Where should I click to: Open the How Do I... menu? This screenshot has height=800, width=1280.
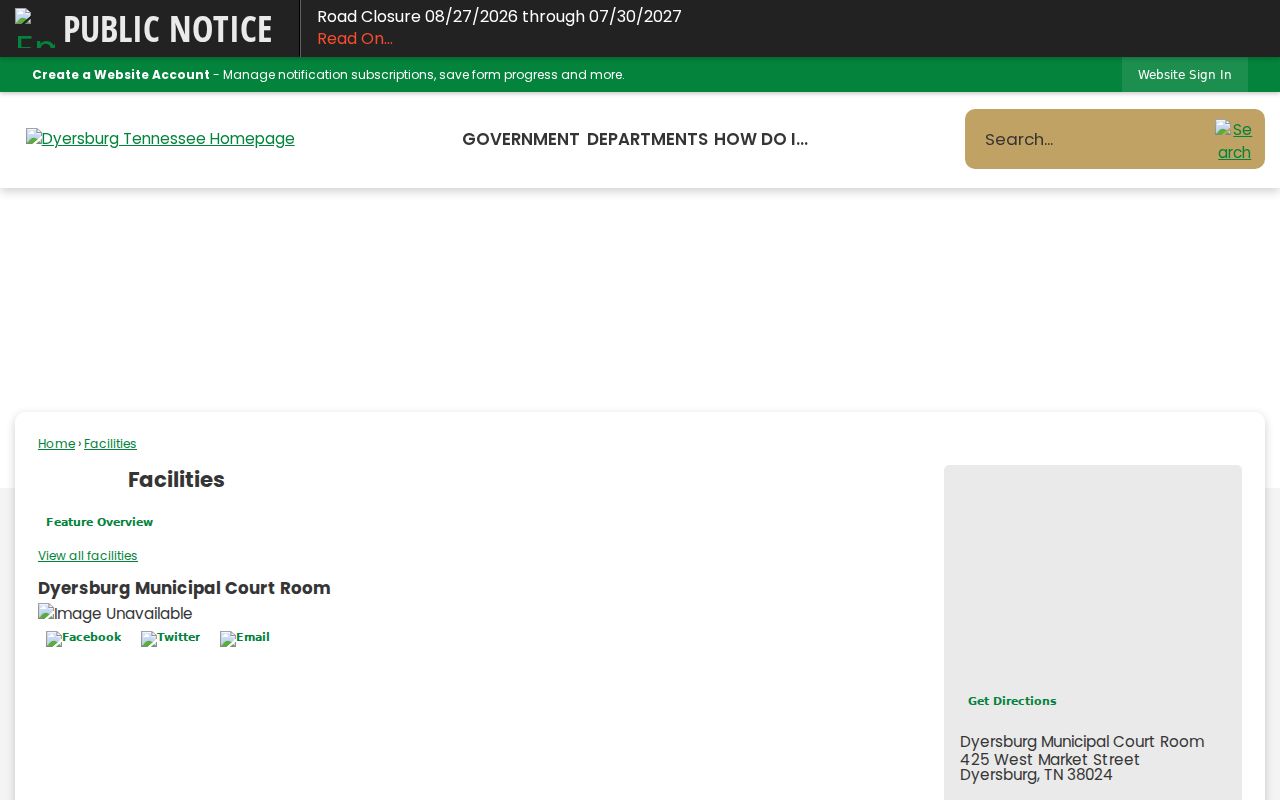761,139
